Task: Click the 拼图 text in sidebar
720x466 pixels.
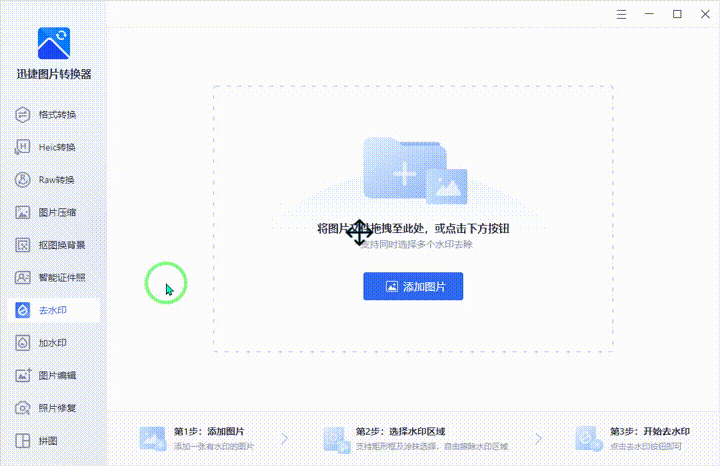Action: [x=48, y=441]
